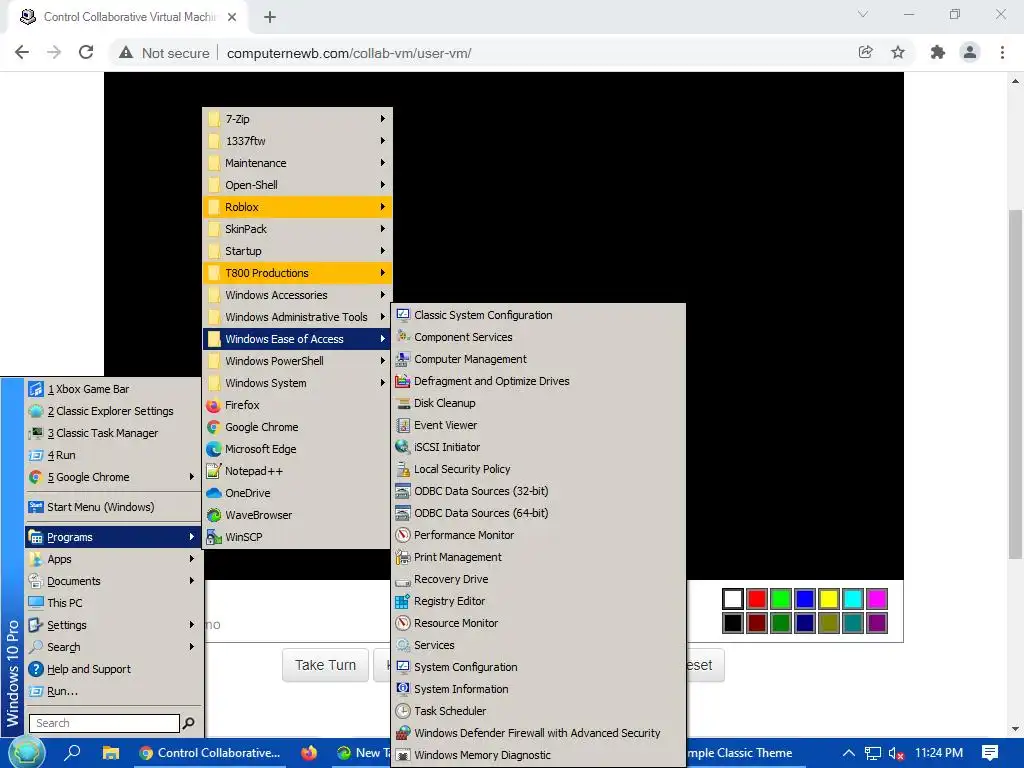Launch Computer Management icon
1024x768 pixels.
403,359
